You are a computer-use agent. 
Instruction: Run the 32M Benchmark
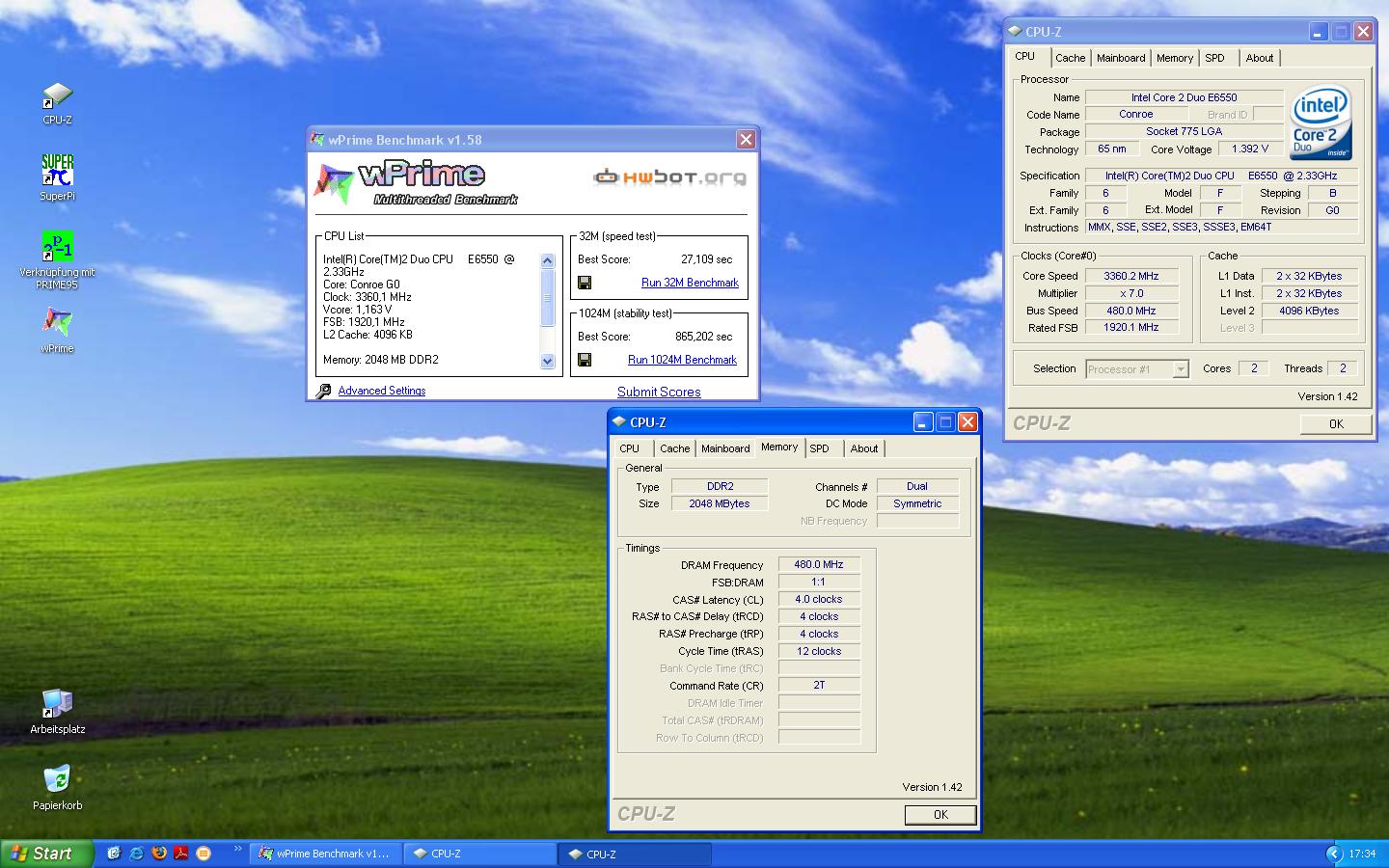pyautogui.click(x=690, y=283)
